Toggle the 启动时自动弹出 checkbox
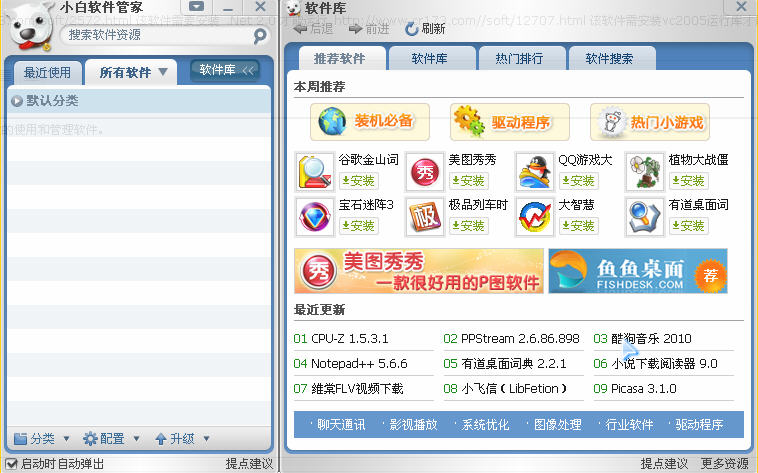The height and width of the screenshot is (473, 758). coord(11,464)
